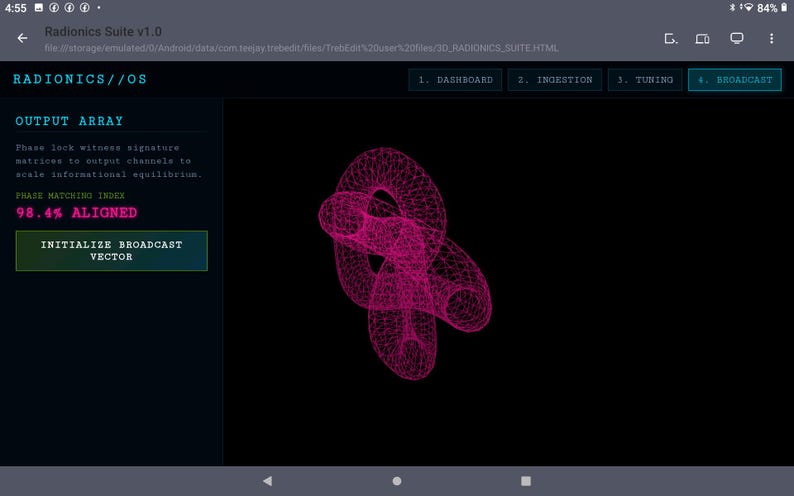Tap the Android home circle button
The width and height of the screenshot is (794, 496).
click(x=397, y=481)
